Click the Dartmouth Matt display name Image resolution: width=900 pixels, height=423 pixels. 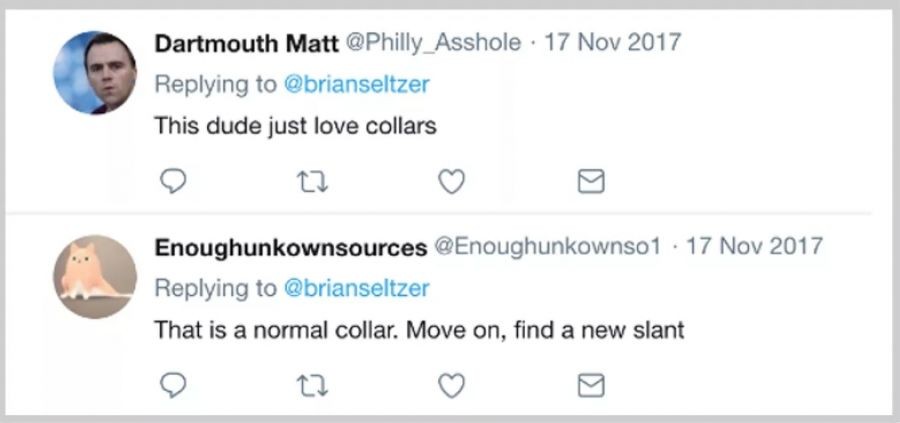point(246,42)
